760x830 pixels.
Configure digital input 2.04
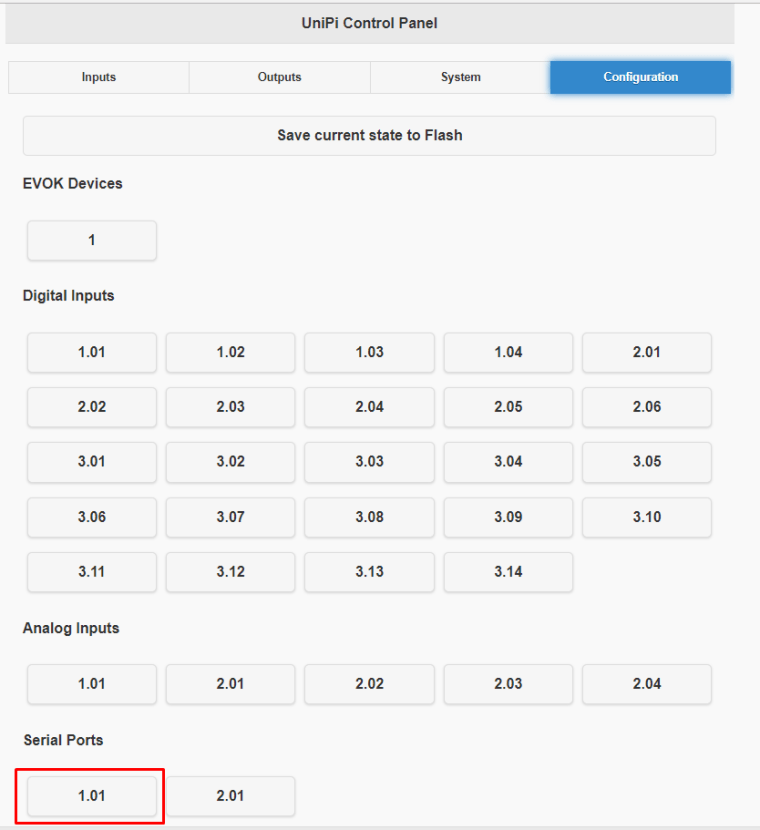[x=369, y=407]
